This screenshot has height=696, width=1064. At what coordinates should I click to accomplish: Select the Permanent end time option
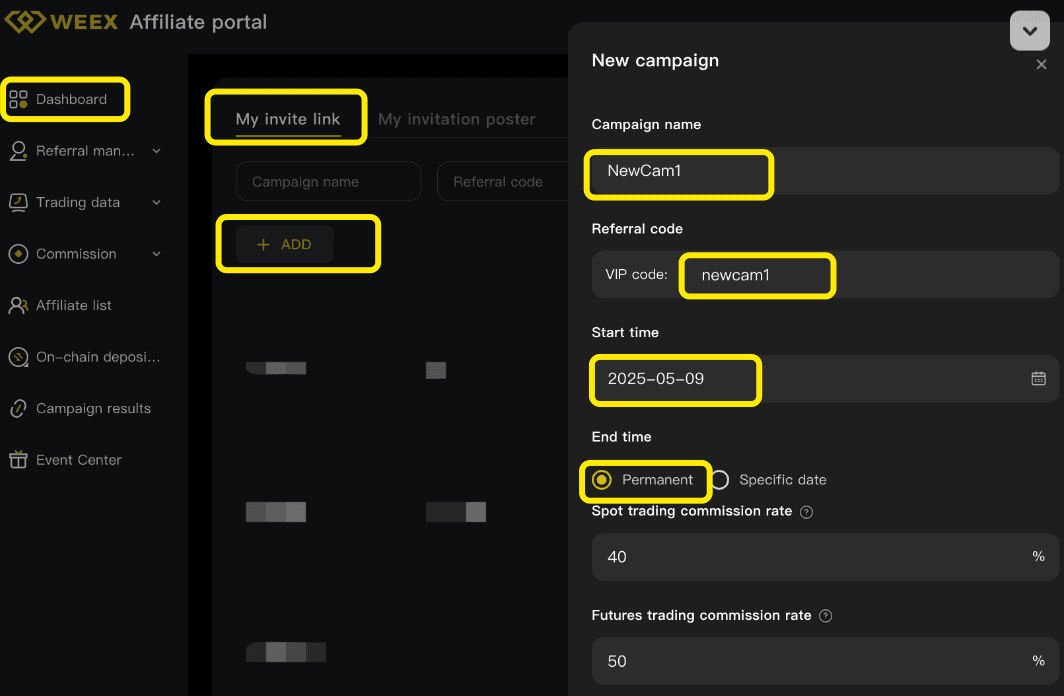click(x=602, y=480)
